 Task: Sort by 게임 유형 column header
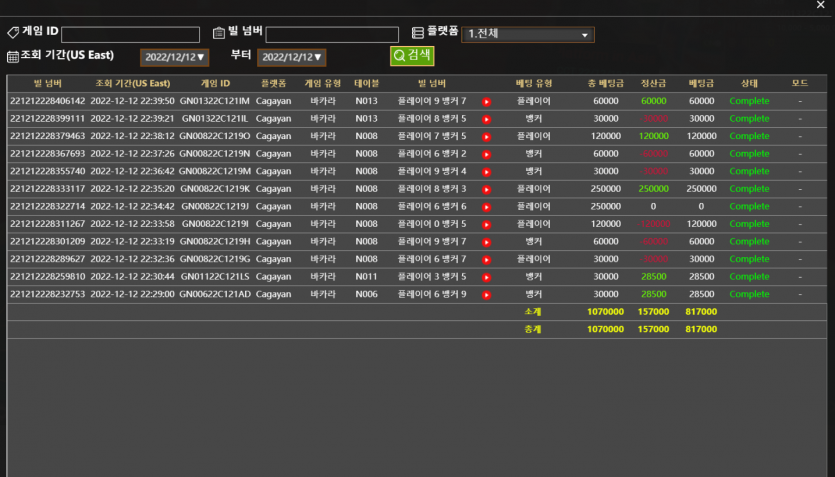tap(323, 84)
